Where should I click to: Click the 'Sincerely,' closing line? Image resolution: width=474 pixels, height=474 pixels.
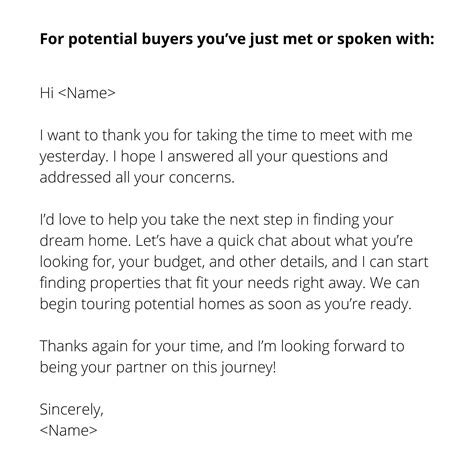pos(72,410)
